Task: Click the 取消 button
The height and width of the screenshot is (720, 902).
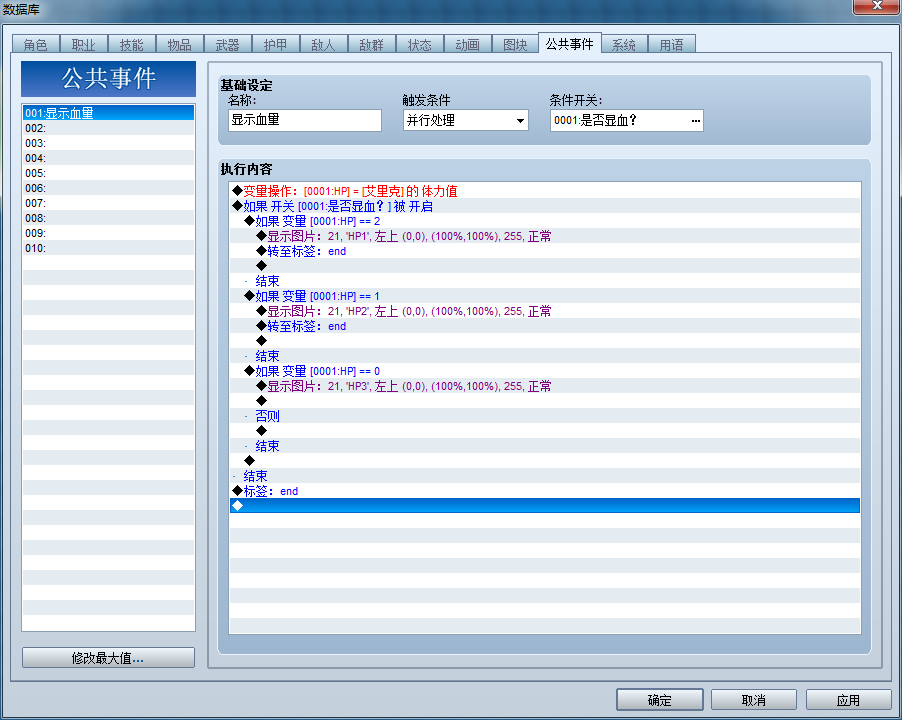Action: tap(754, 700)
